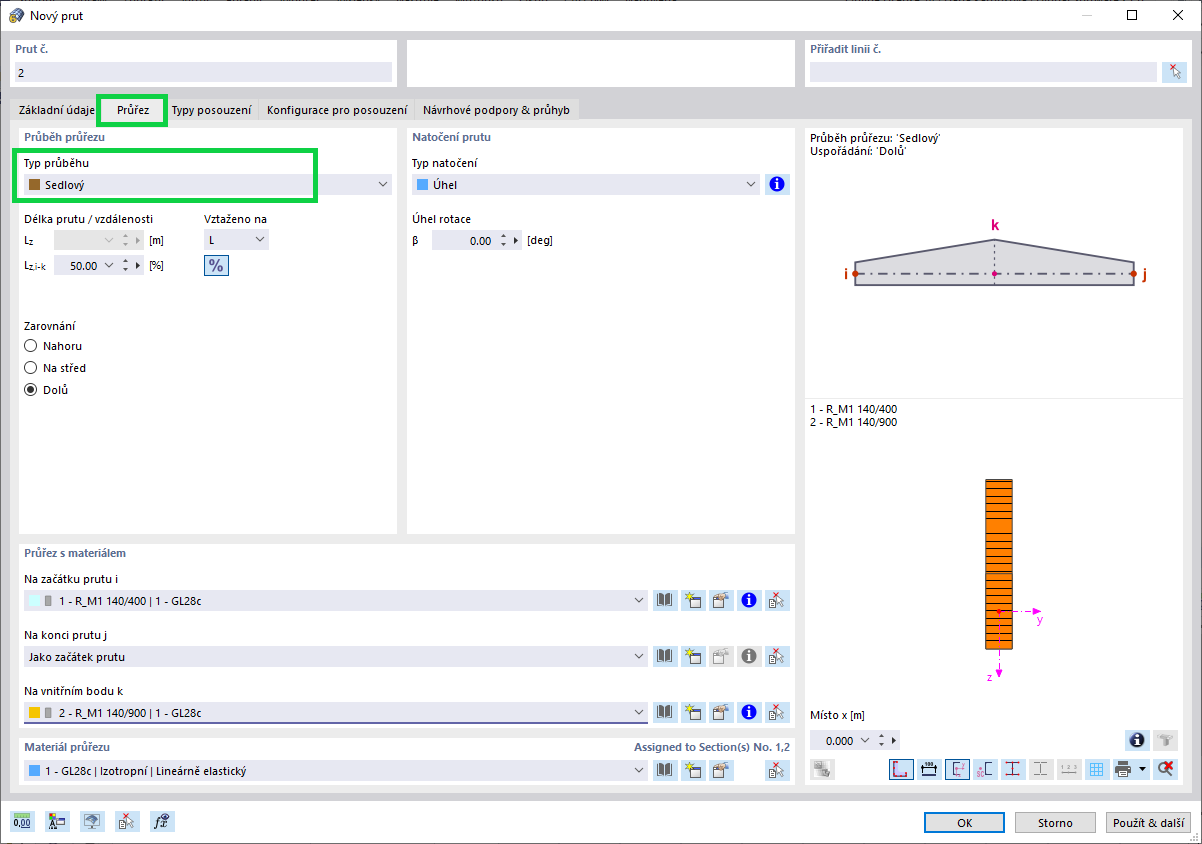1202x844 pixels.
Task: Pick section graphically for member start i
Action: coord(777,601)
